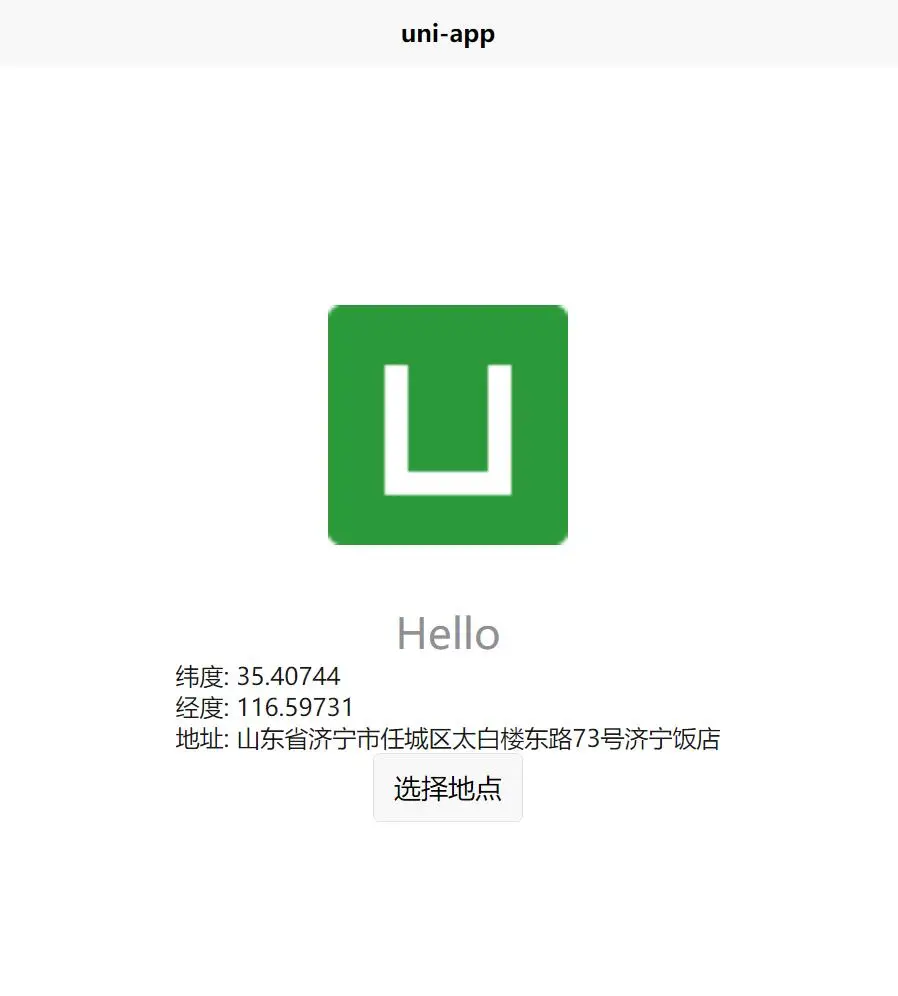898x996 pixels.
Task: Click the left vertical bar of U logo
Action: click(x=396, y=430)
